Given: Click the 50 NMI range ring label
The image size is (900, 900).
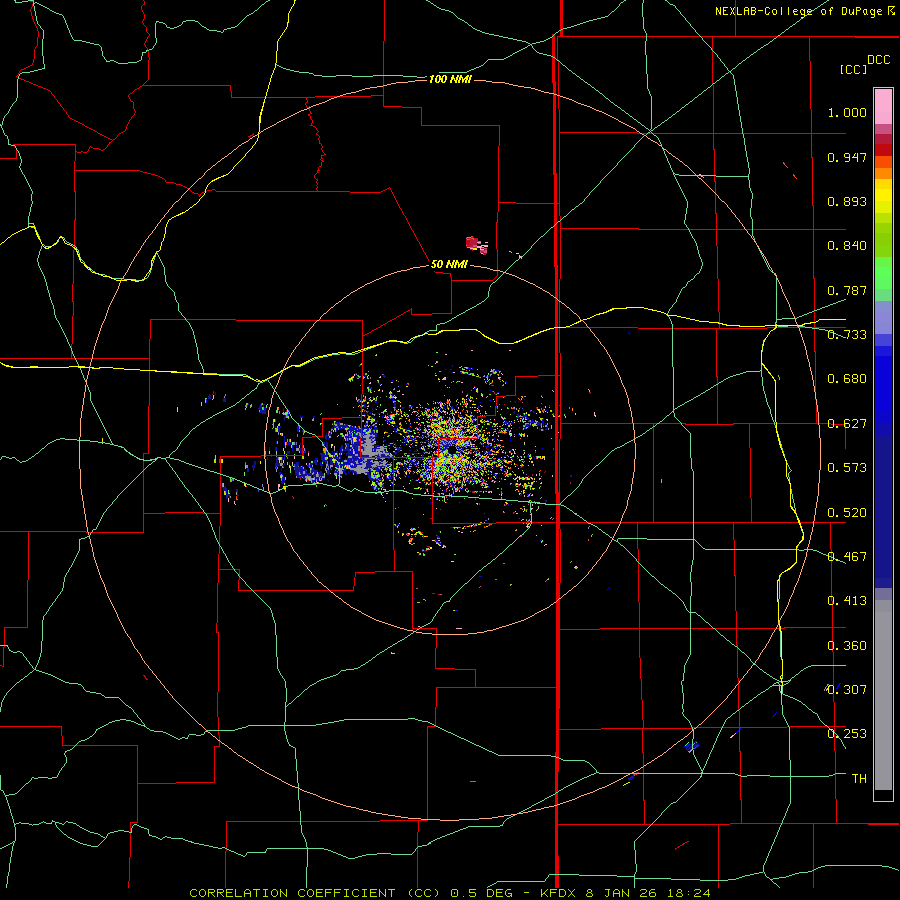Looking at the screenshot, I should pos(449,264).
